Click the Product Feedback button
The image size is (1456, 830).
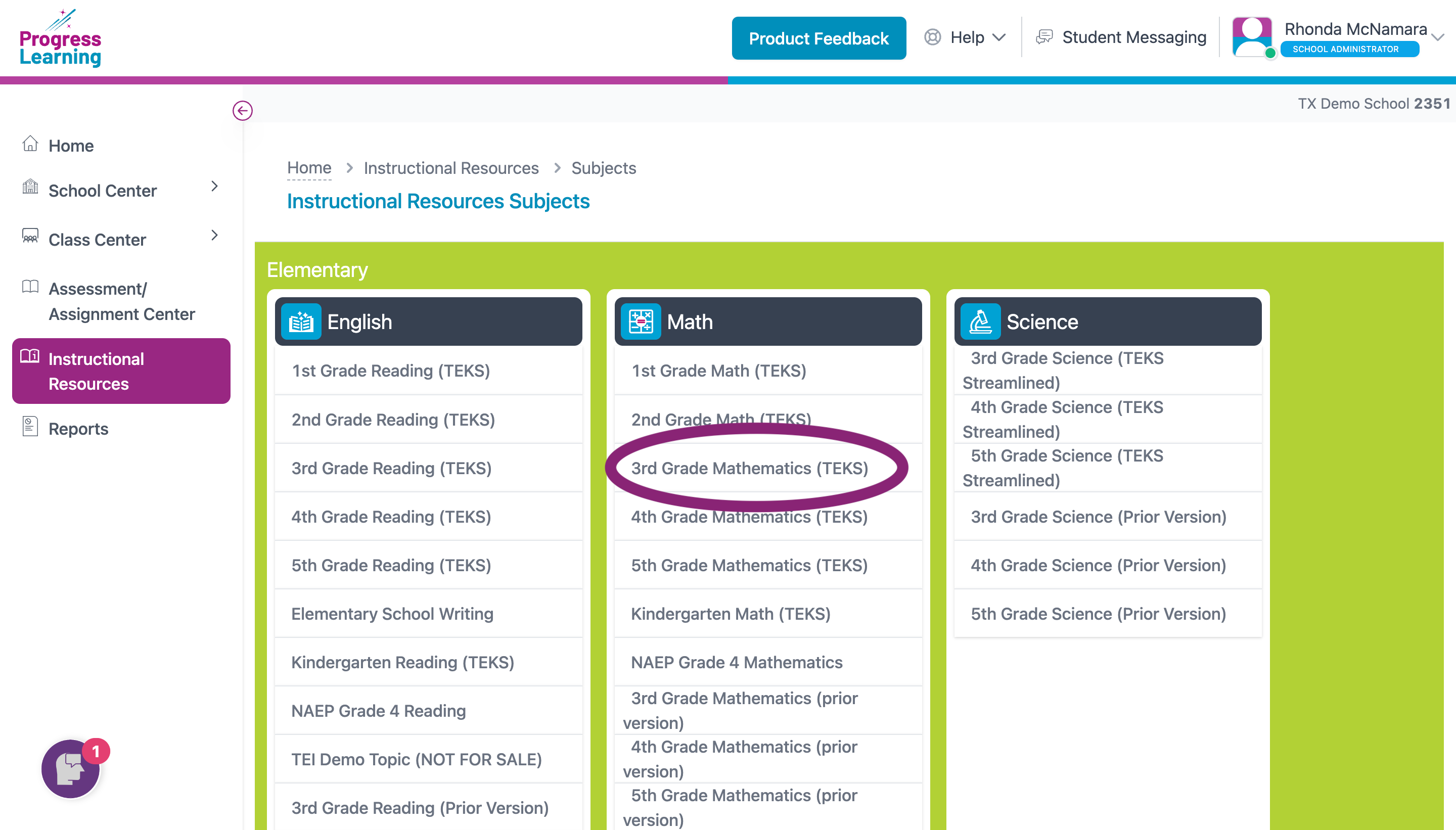[818, 38]
